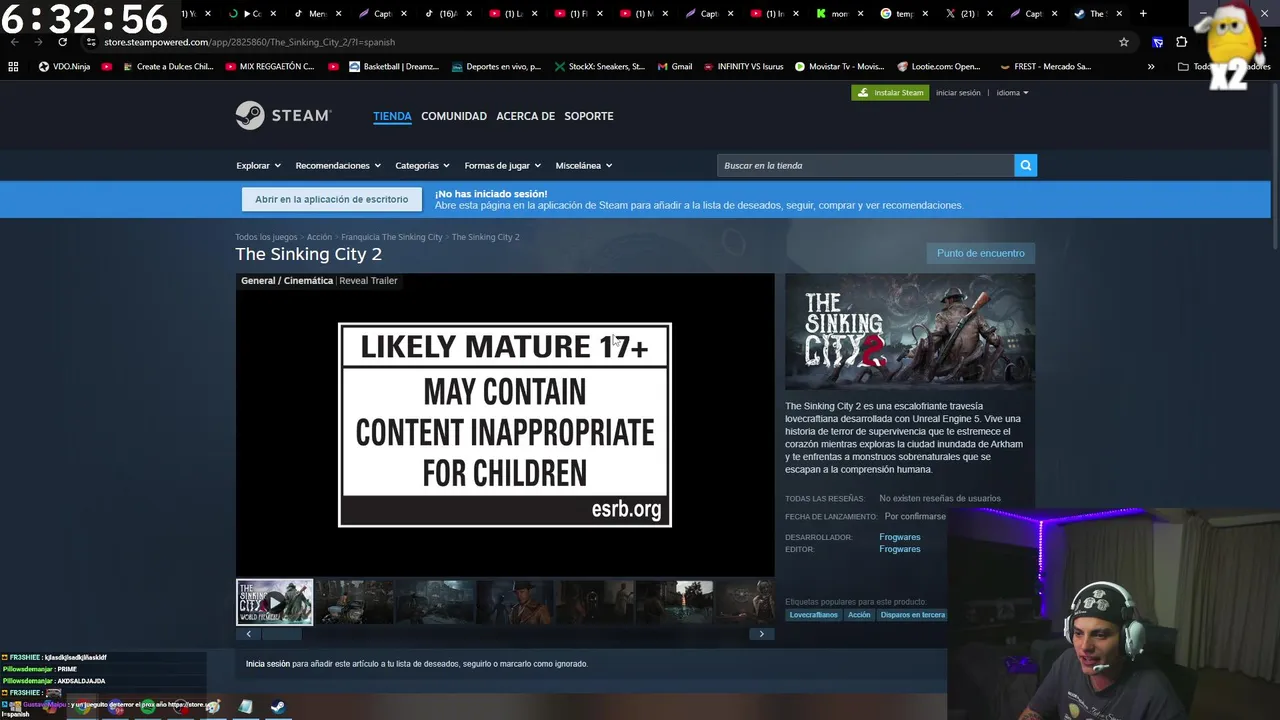The height and width of the screenshot is (720, 1280).
Task: Click the Todos los juegos breadcrumb
Action: [266, 237]
